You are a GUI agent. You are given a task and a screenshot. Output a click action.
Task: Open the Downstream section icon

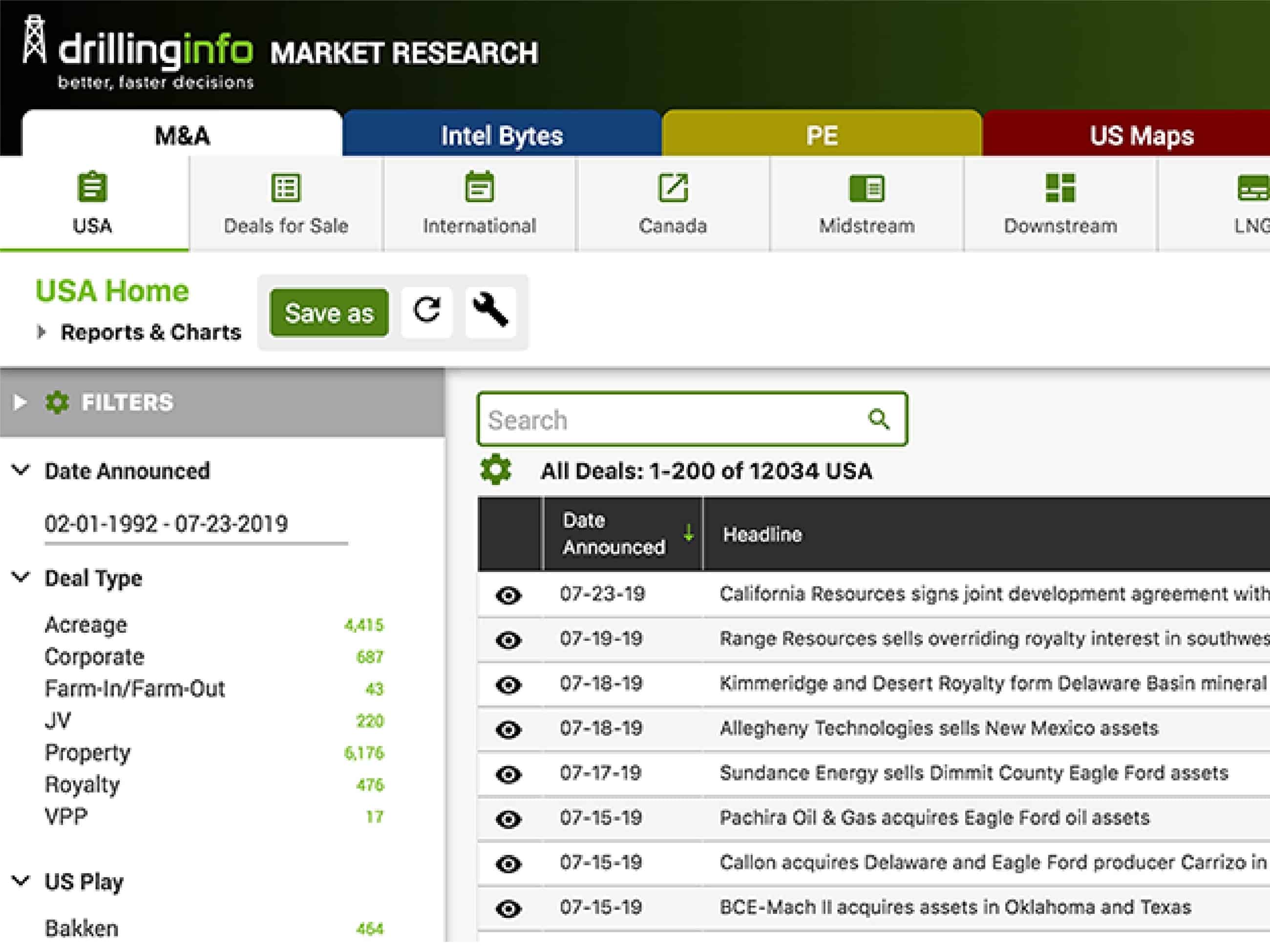click(x=1060, y=188)
